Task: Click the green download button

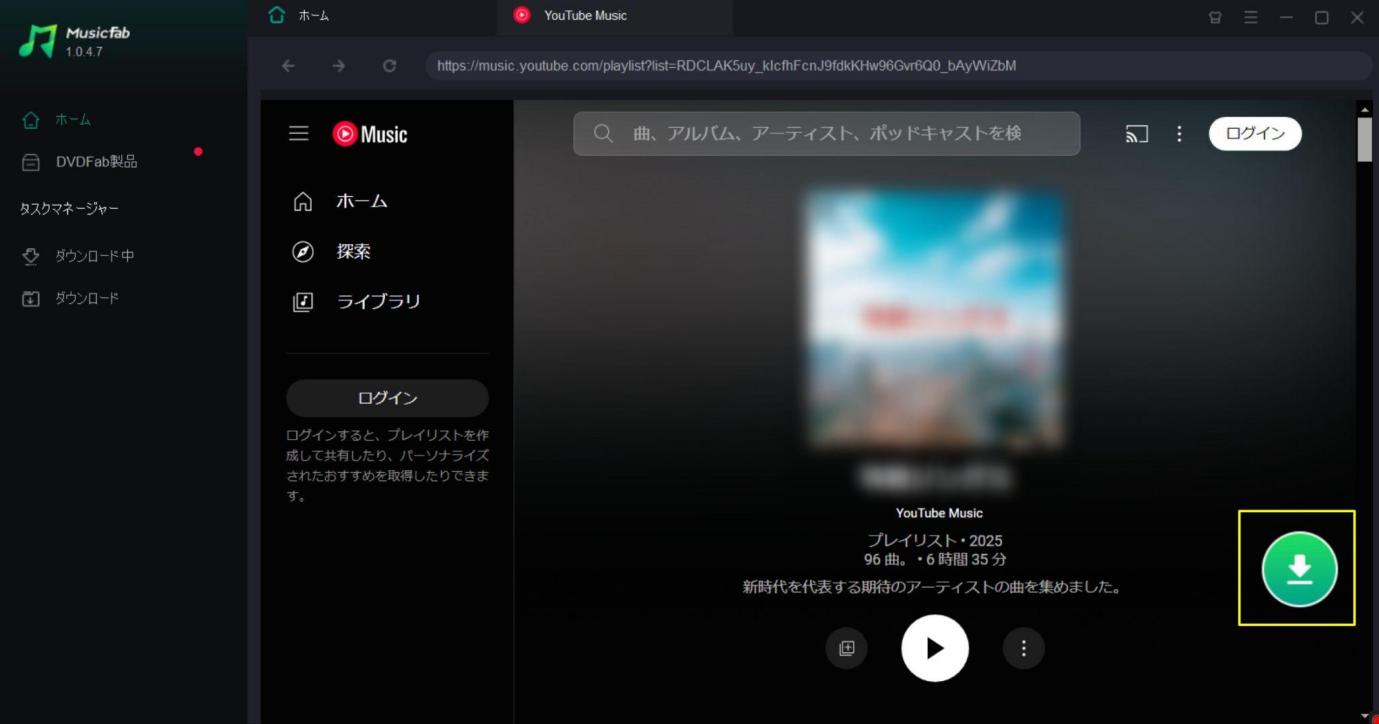Action: 1299,569
